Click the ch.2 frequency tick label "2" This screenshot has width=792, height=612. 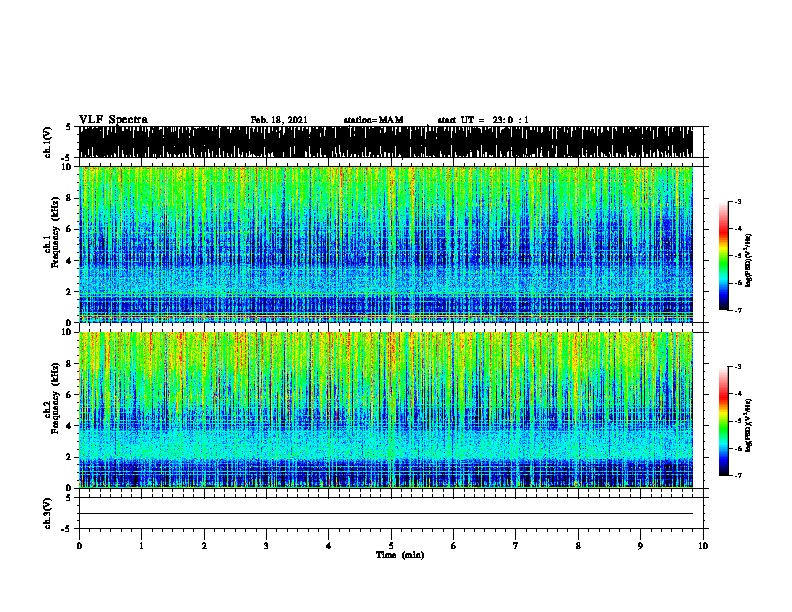(x=69, y=457)
